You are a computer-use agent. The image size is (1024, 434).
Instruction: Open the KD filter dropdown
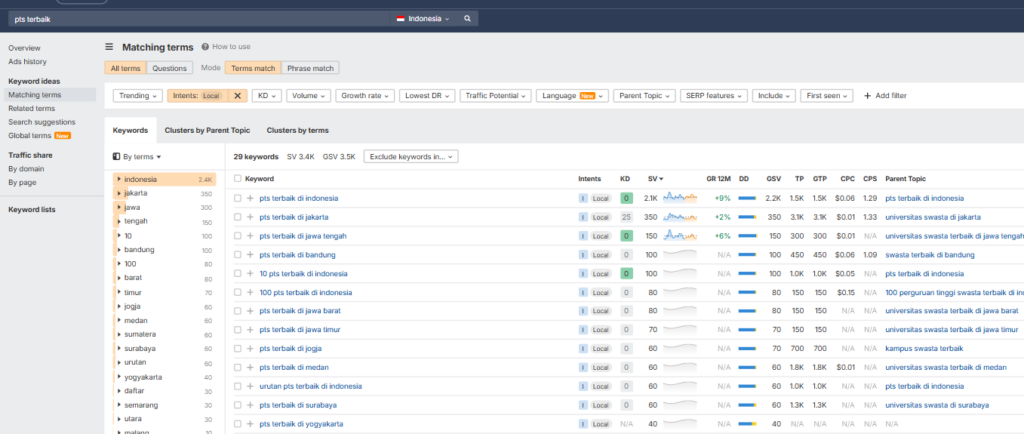(266, 96)
